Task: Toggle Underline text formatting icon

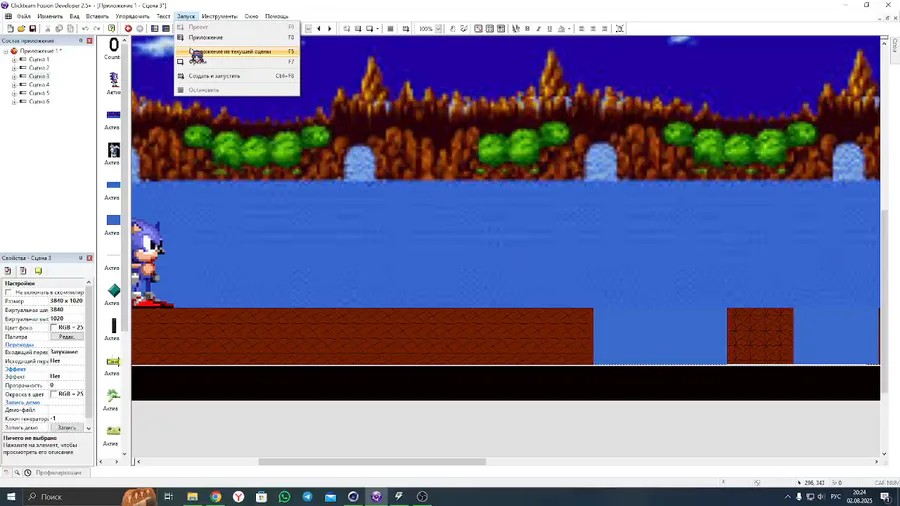Action: click(x=550, y=29)
